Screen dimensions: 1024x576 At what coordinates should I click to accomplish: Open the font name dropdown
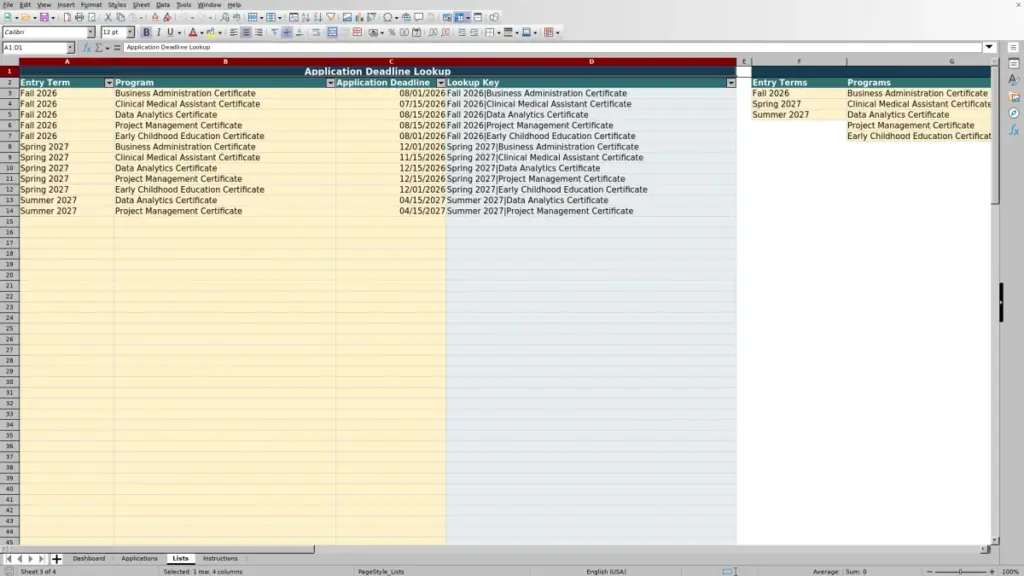point(91,32)
